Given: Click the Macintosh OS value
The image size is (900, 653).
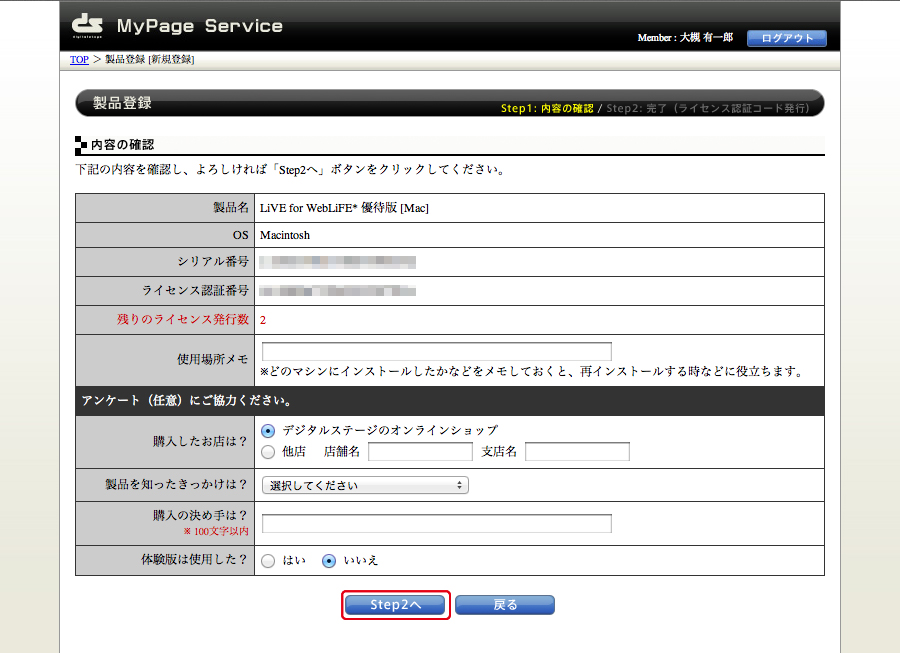Looking at the screenshot, I should (x=285, y=235).
